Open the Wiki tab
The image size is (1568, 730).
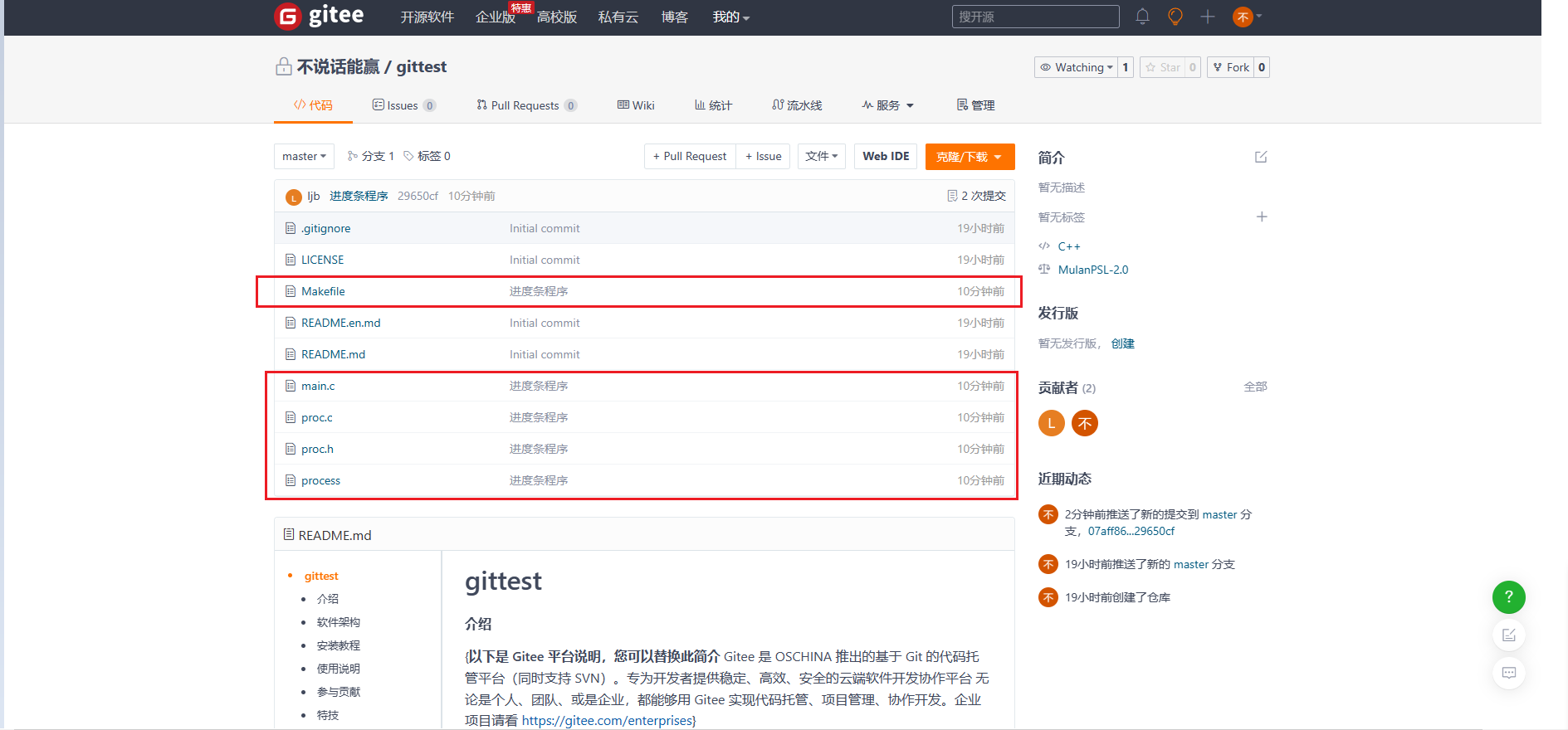pos(636,105)
